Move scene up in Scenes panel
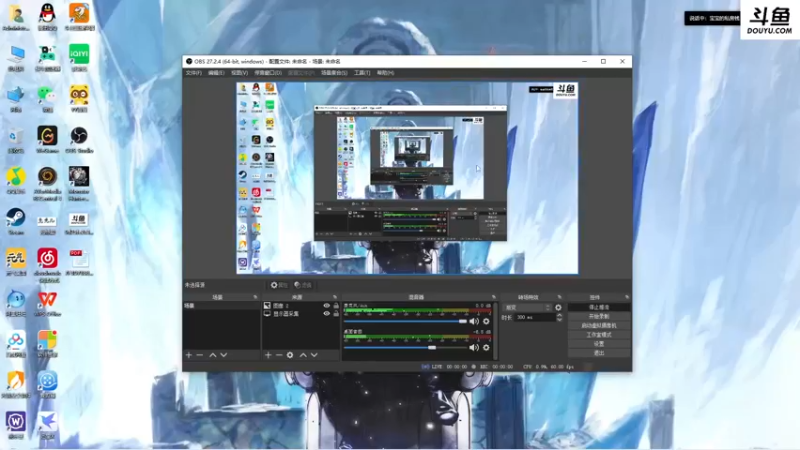The image size is (800, 450). pos(213,355)
